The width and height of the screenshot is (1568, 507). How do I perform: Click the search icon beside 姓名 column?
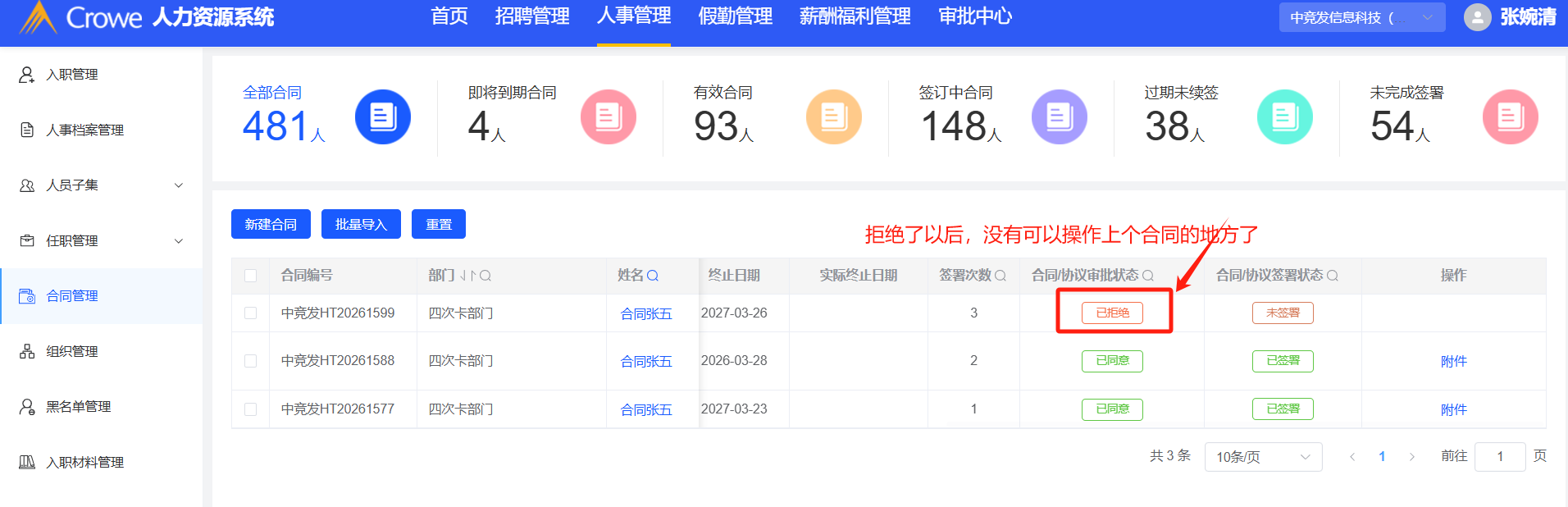(653, 276)
